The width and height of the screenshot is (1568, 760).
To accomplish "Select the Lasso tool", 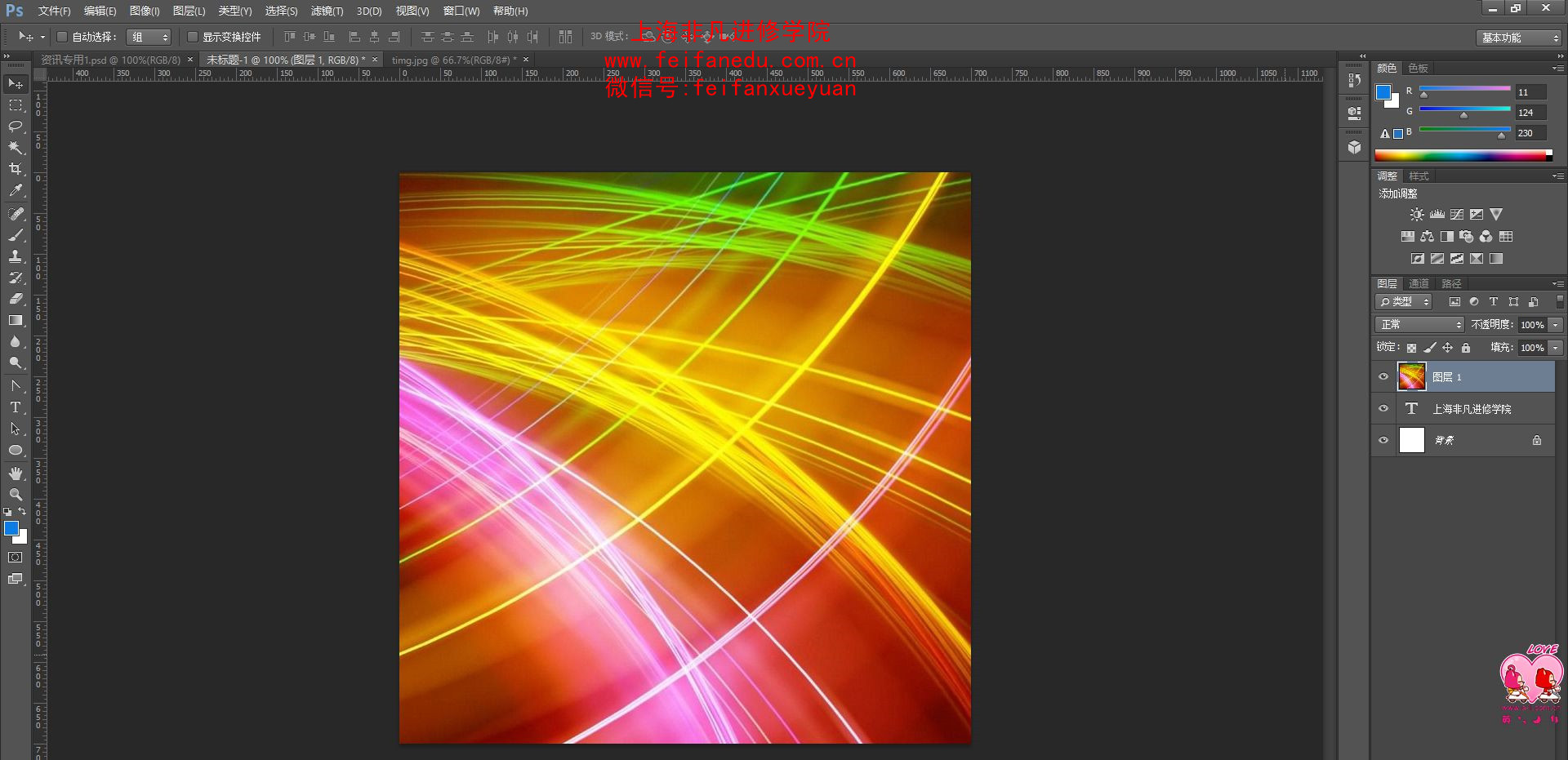I will pyautogui.click(x=16, y=127).
